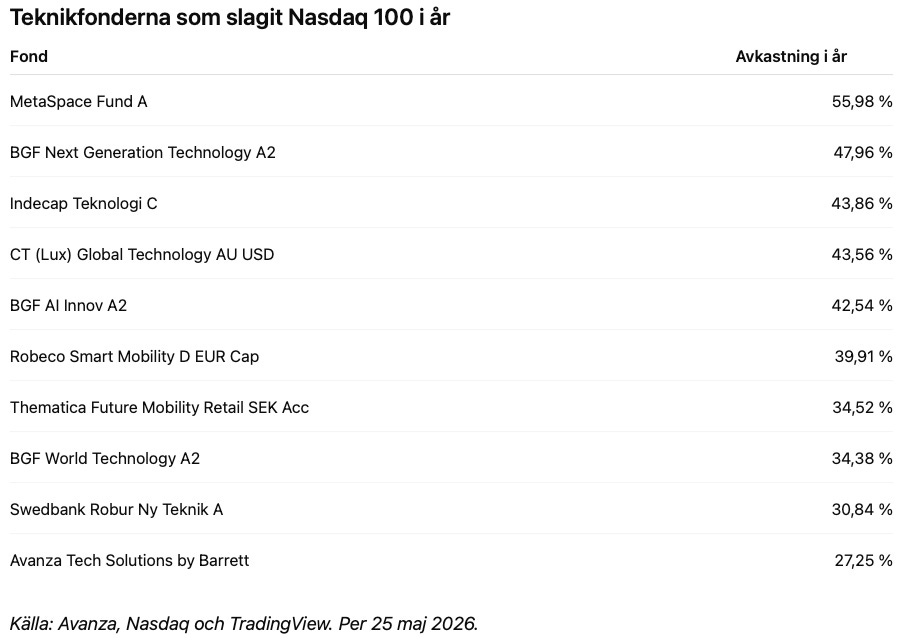Click BGF AI Innov A2 fund name
This screenshot has width=916, height=638.
point(68,306)
